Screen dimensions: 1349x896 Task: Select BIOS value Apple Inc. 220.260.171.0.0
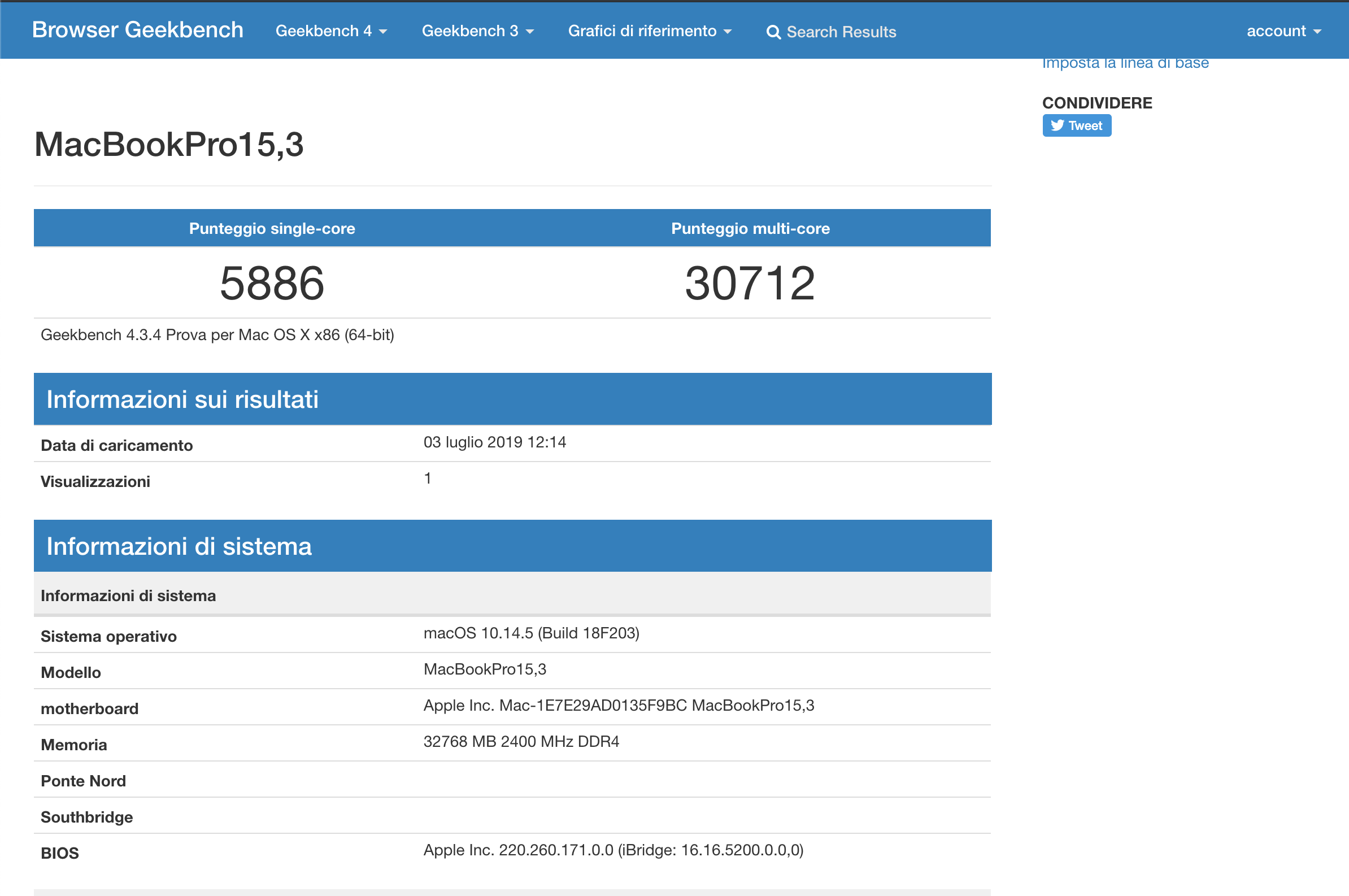pos(518,850)
